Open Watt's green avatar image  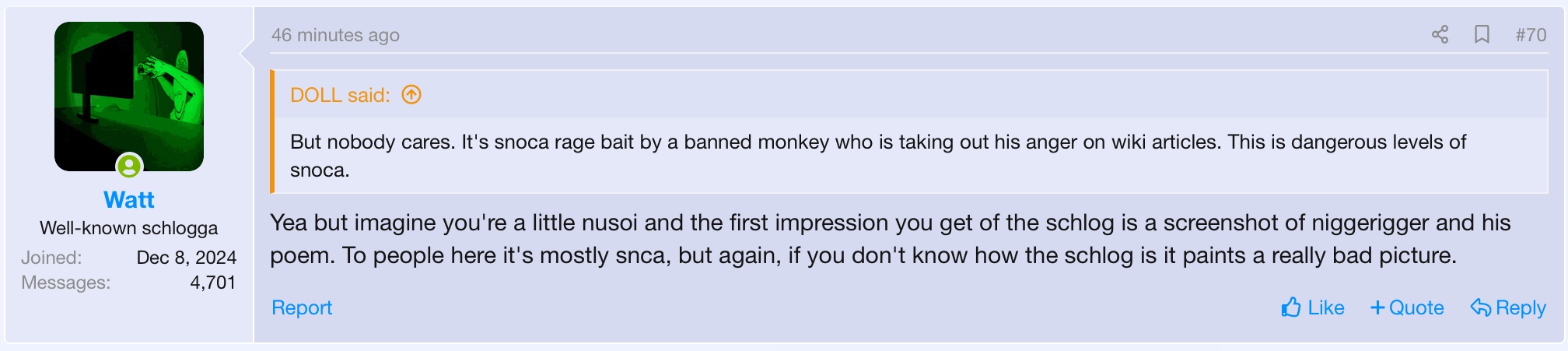[129, 95]
